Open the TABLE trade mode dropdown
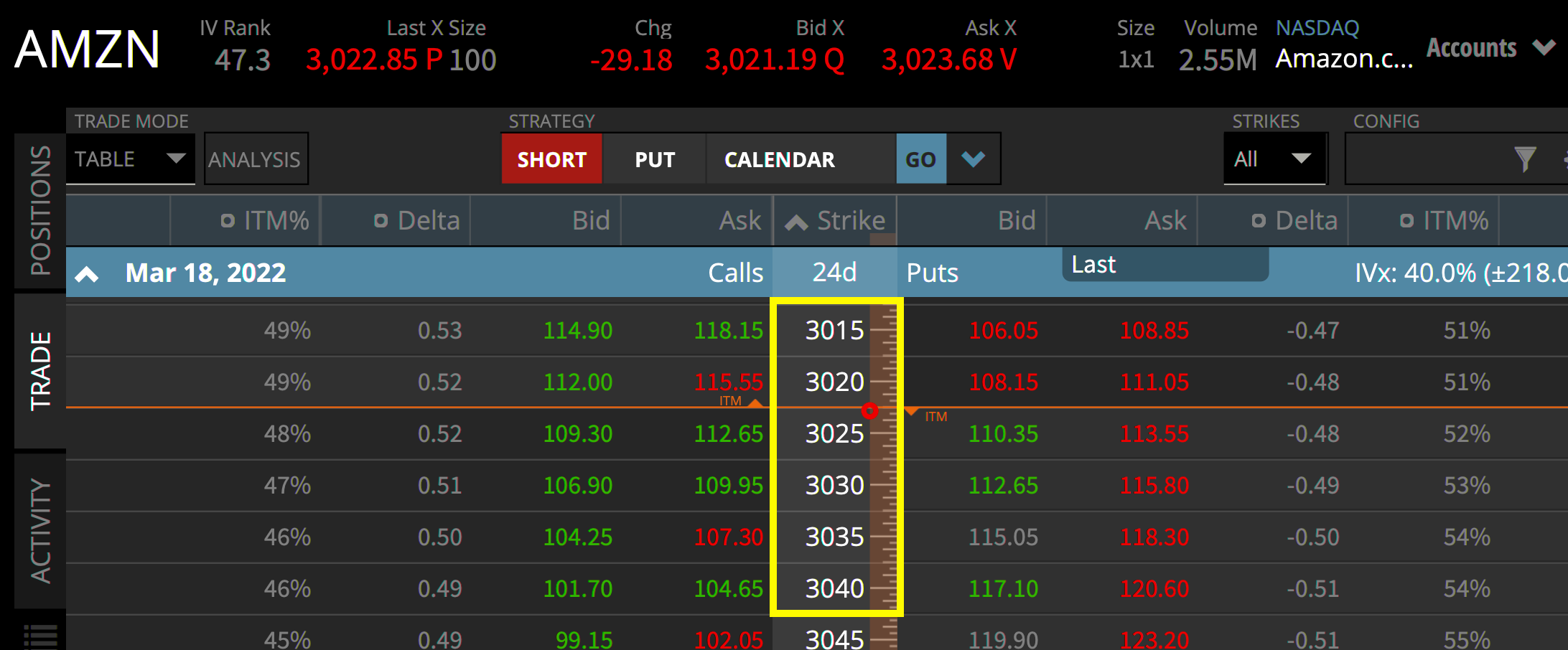The image size is (1568, 650). (x=130, y=159)
